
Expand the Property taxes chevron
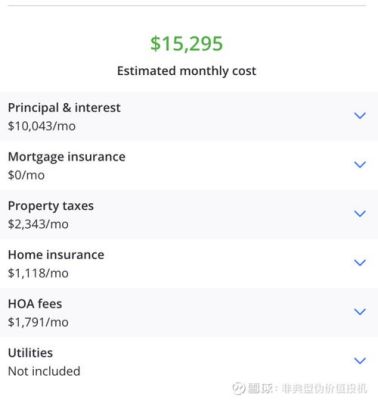[360, 213]
